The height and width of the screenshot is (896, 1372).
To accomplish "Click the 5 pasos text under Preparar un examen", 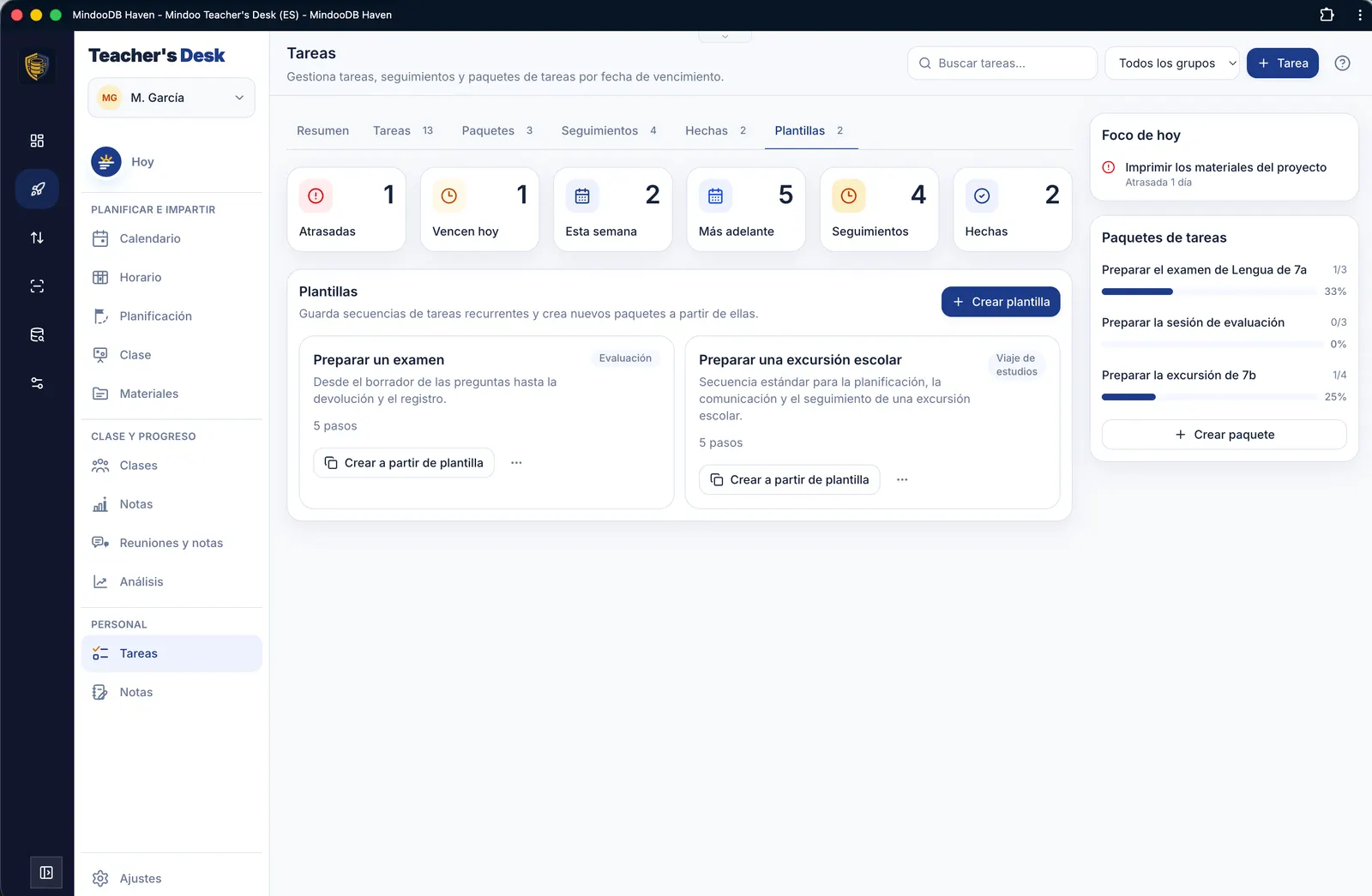I will [x=335, y=426].
